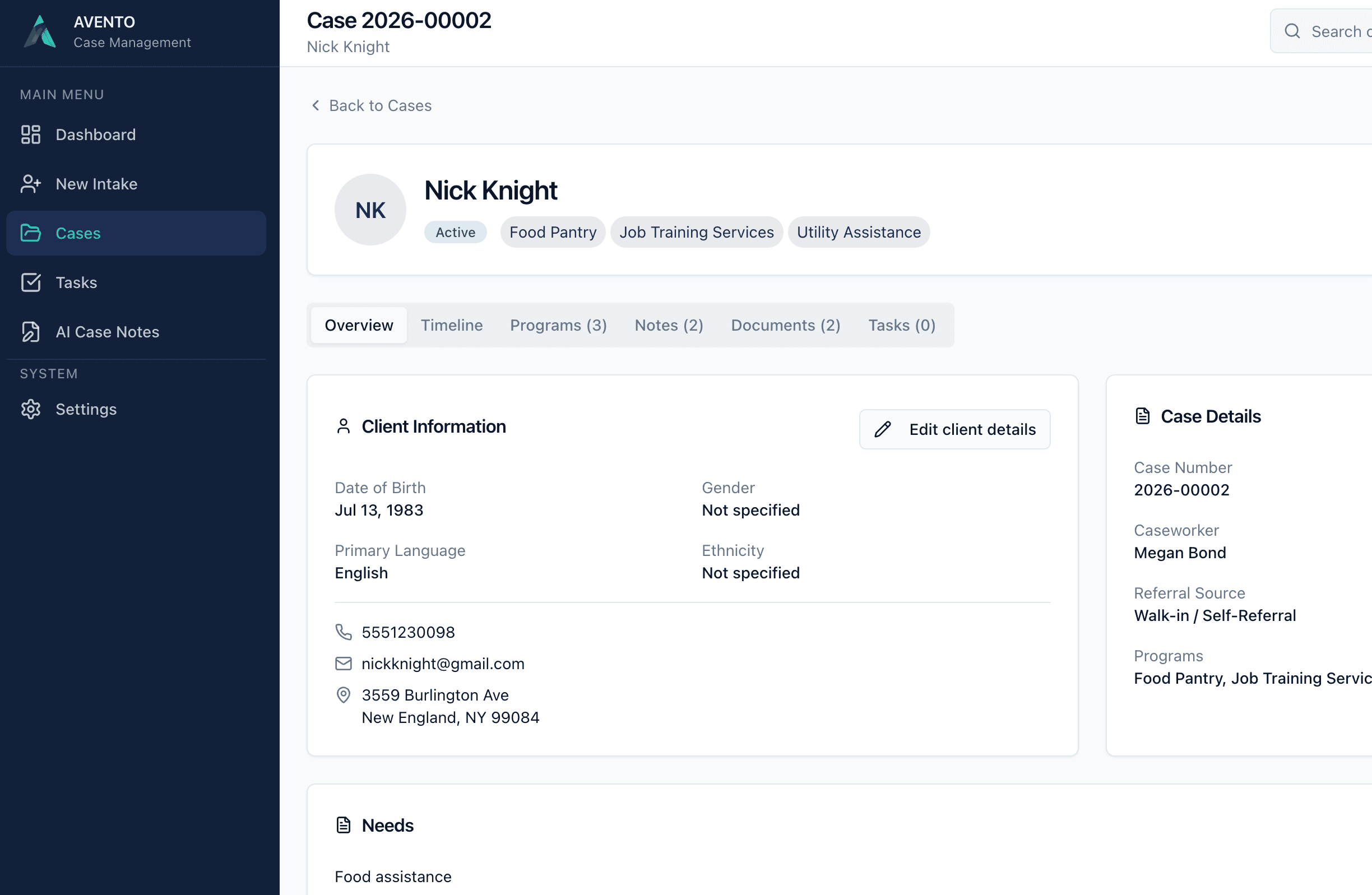Image resolution: width=1372 pixels, height=895 pixels.
Task: Switch to the Timeline tab
Action: (451, 325)
